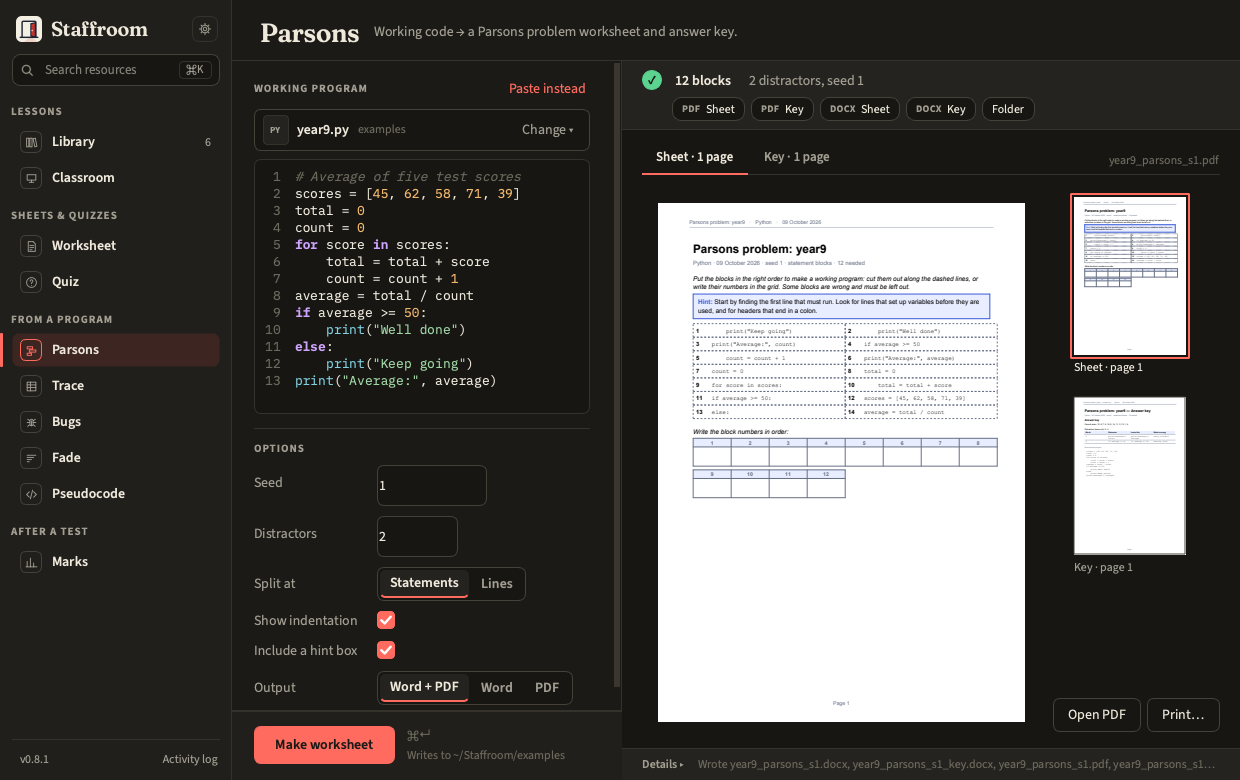1240x780 pixels.
Task: Click the Make worksheet button
Action: (x=324, y=745)
